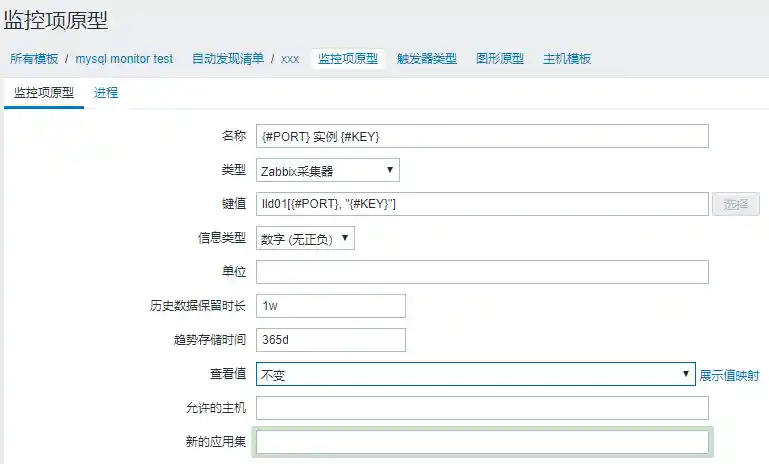Open 所有模板 breadcrumb link
The image size is (769, 464).
click(34, 59)
